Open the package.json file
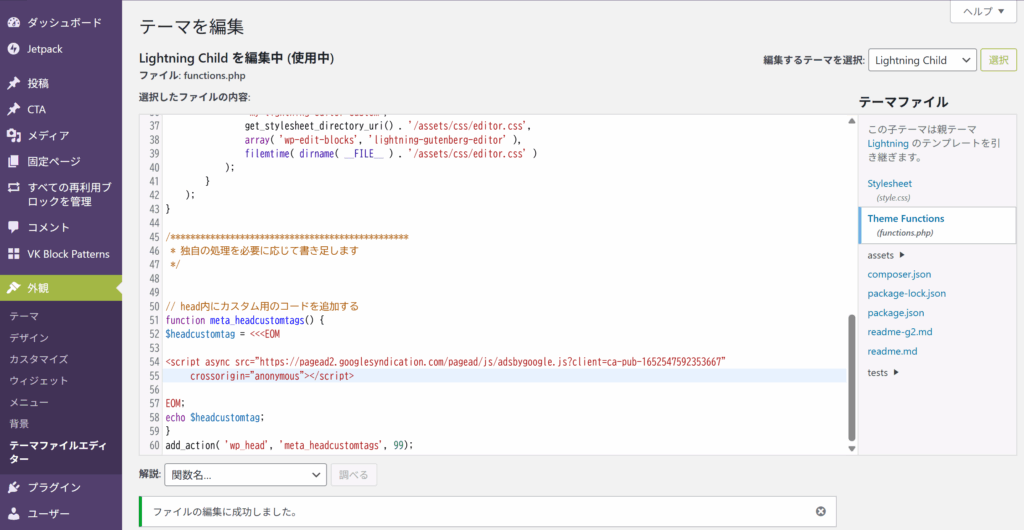 tap(895, 313)
